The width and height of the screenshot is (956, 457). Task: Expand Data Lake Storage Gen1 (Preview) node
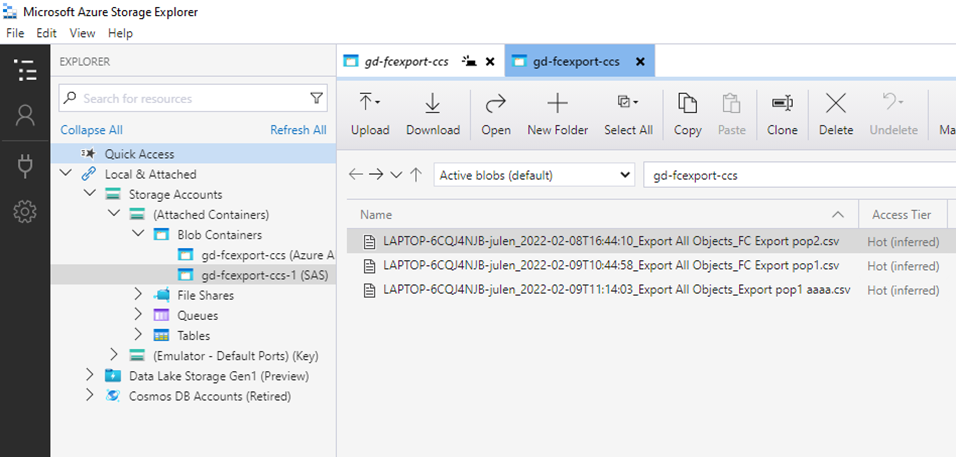tap(90, 375)
